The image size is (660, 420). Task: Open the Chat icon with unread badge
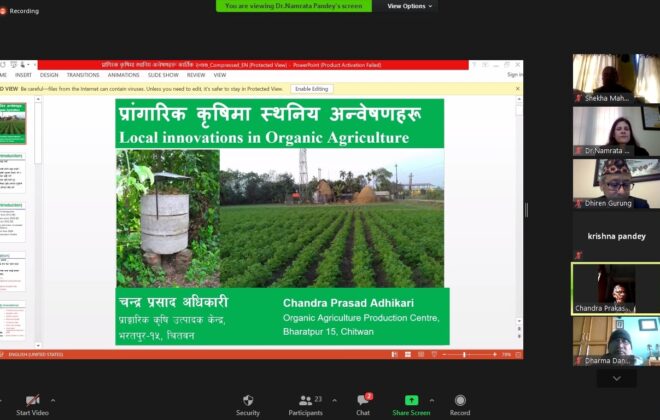coord(363,399)
